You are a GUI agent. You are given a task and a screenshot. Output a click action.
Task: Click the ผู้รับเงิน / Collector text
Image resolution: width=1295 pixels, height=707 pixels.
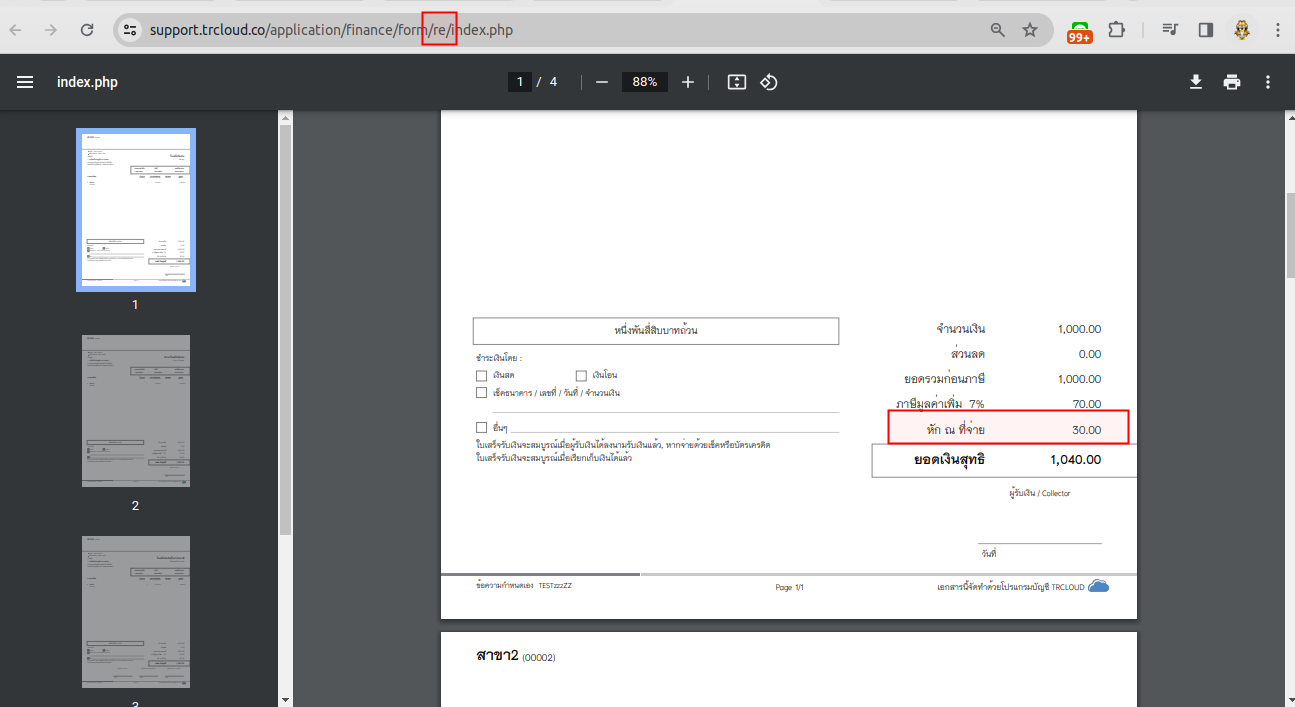pos(1040,493)
